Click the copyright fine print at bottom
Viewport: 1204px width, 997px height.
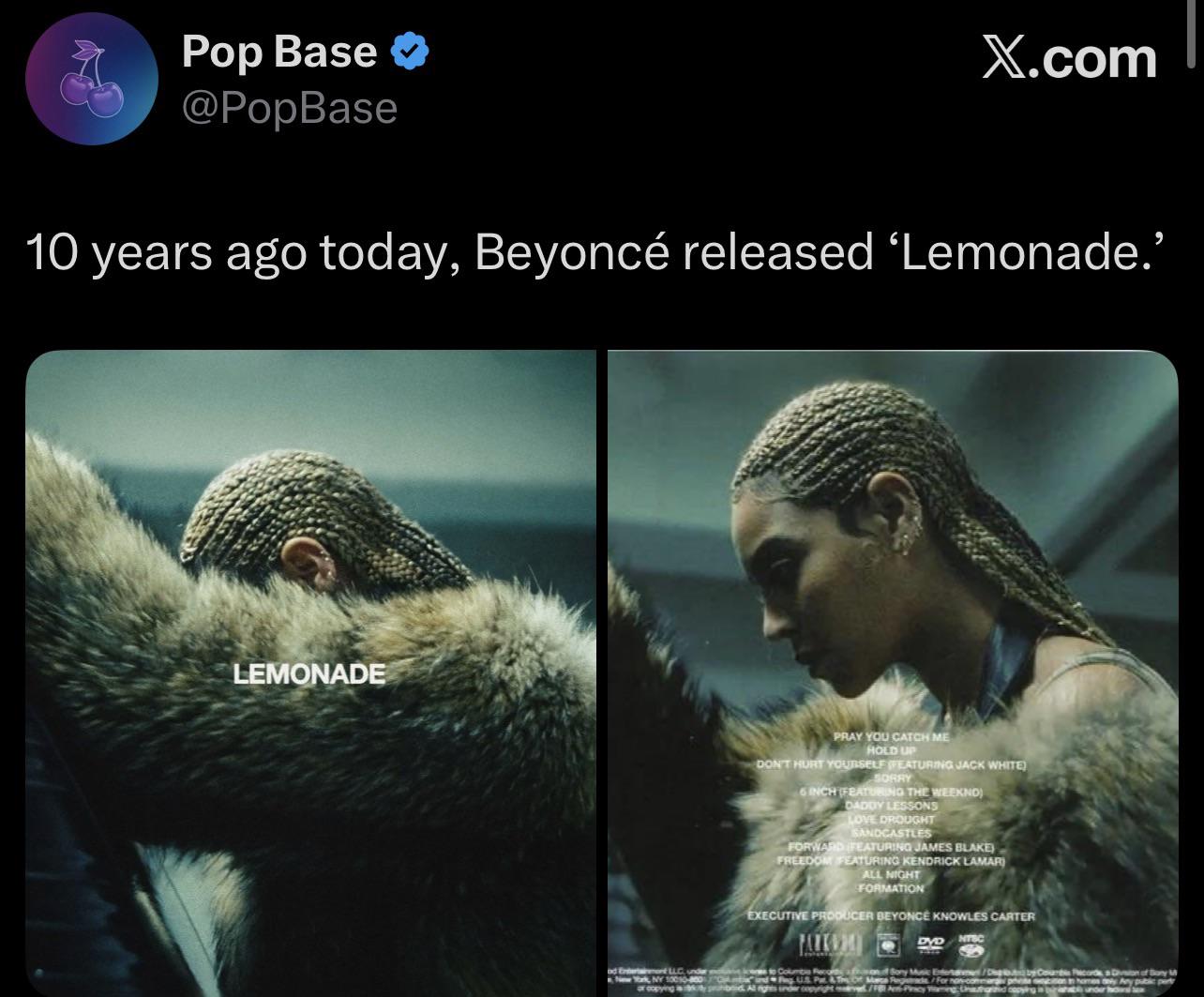[x=893, y=979]
